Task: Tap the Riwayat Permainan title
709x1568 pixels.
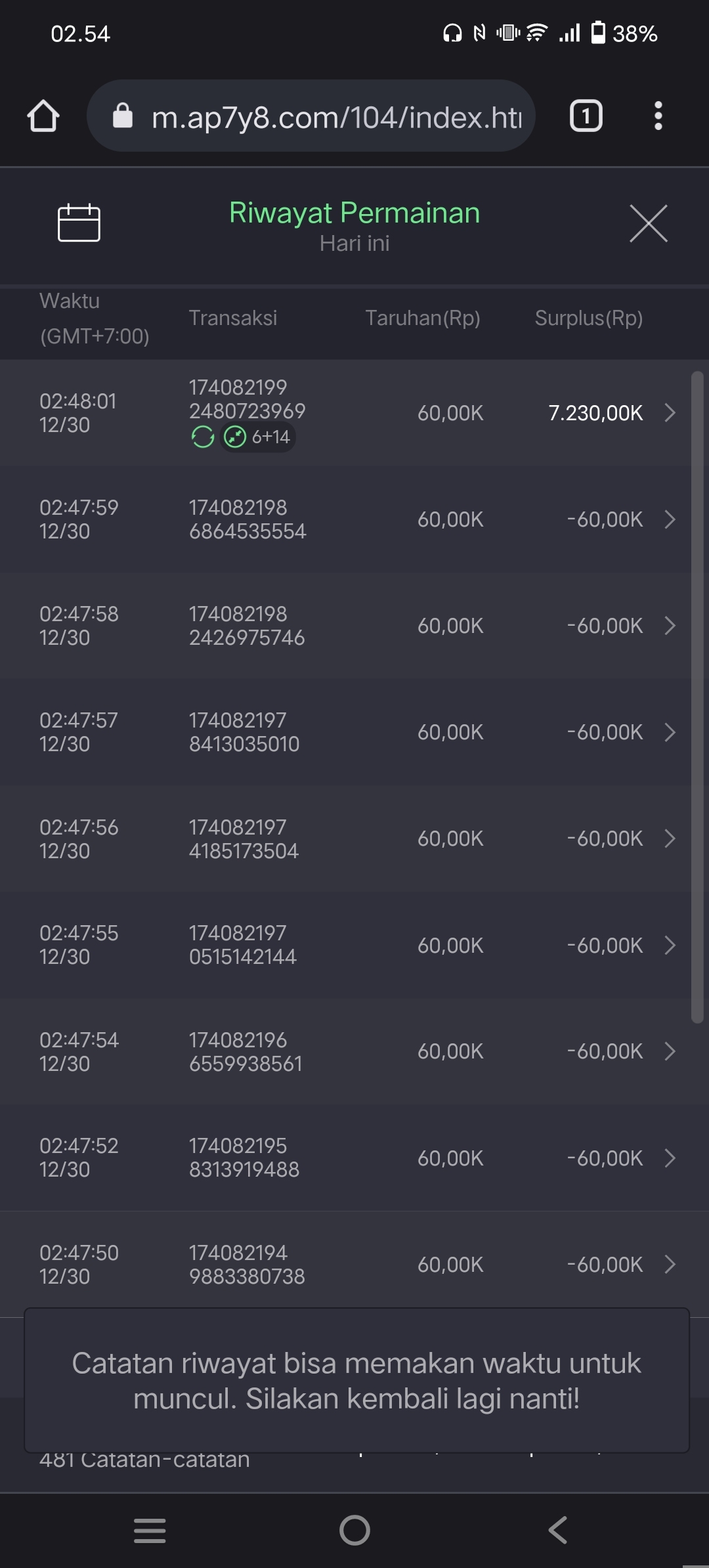Action: [354, 213]
